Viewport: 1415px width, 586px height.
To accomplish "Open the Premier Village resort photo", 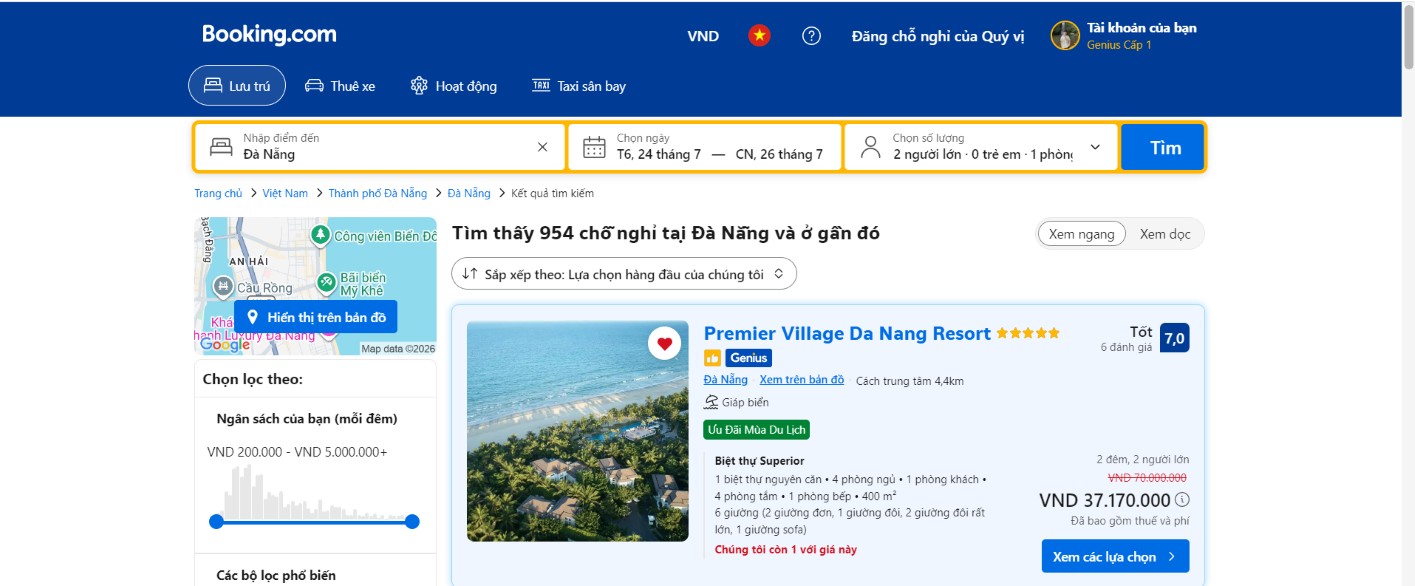I will pos(578,431).
